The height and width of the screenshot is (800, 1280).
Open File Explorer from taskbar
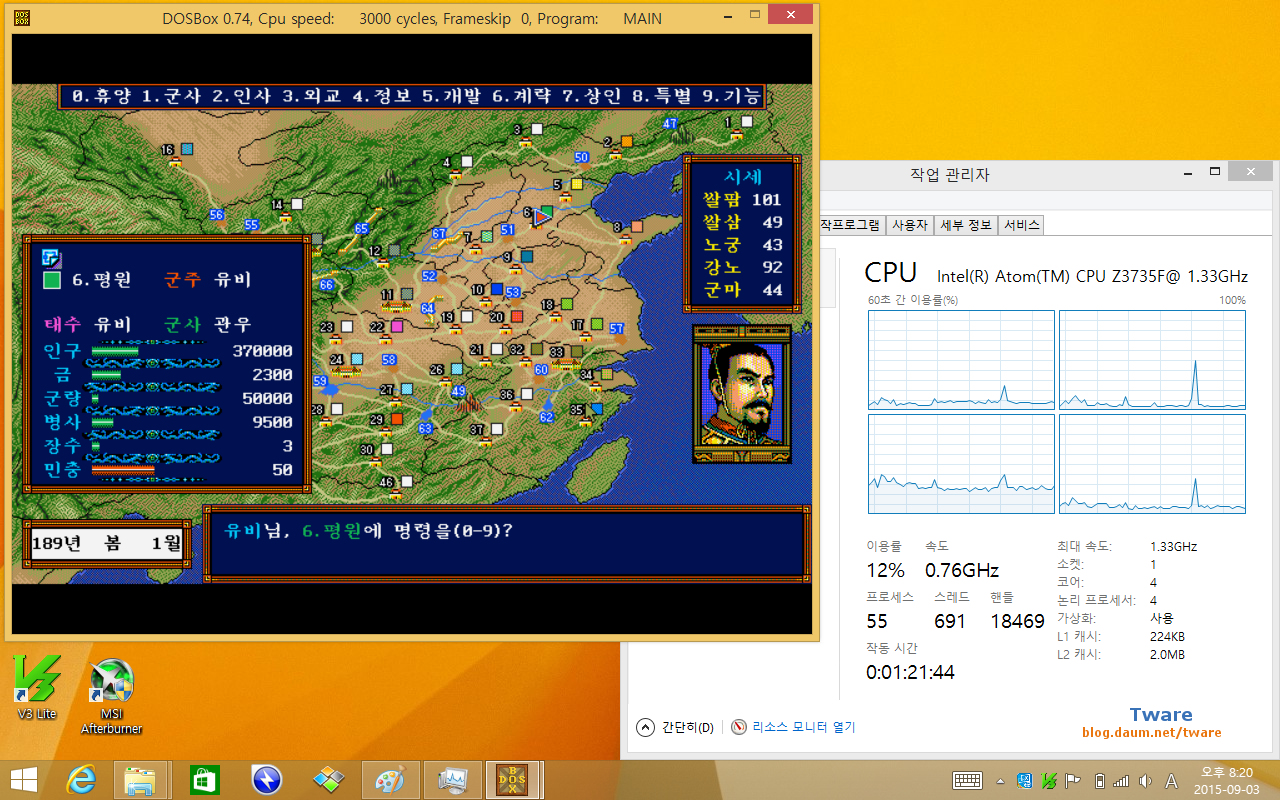point(140,779)
